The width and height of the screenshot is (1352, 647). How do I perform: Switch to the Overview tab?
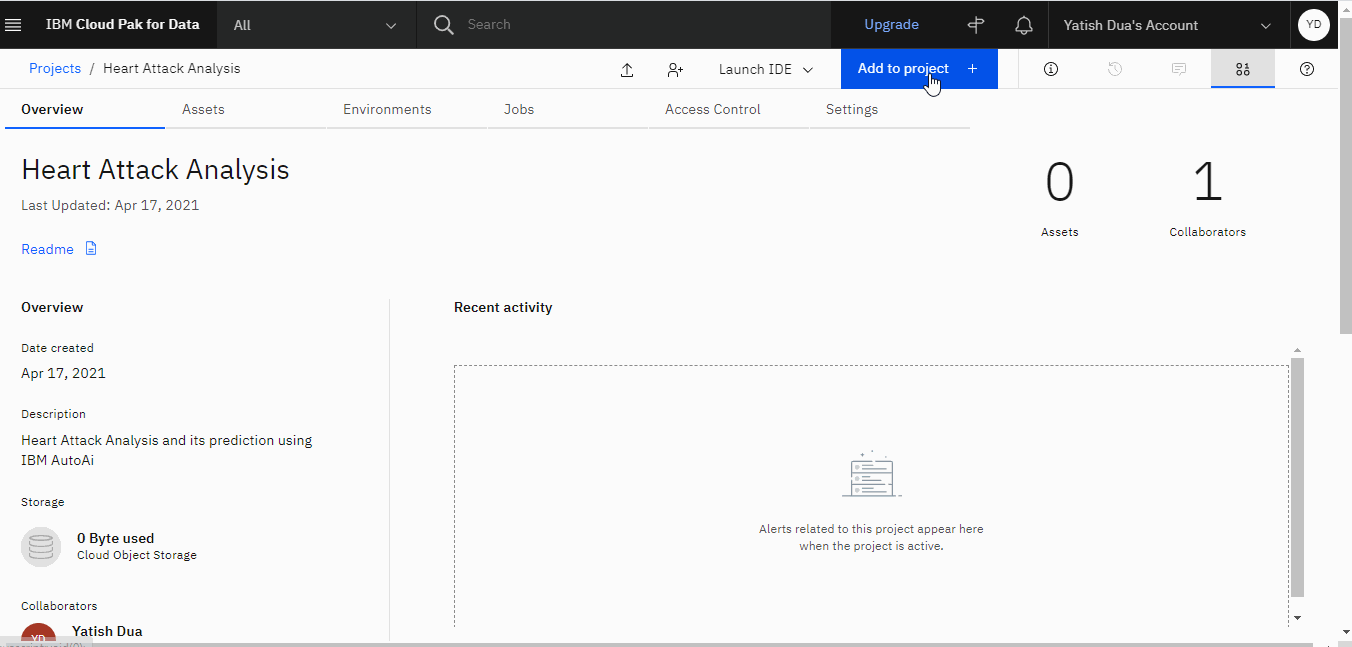[x=85, y=110]
